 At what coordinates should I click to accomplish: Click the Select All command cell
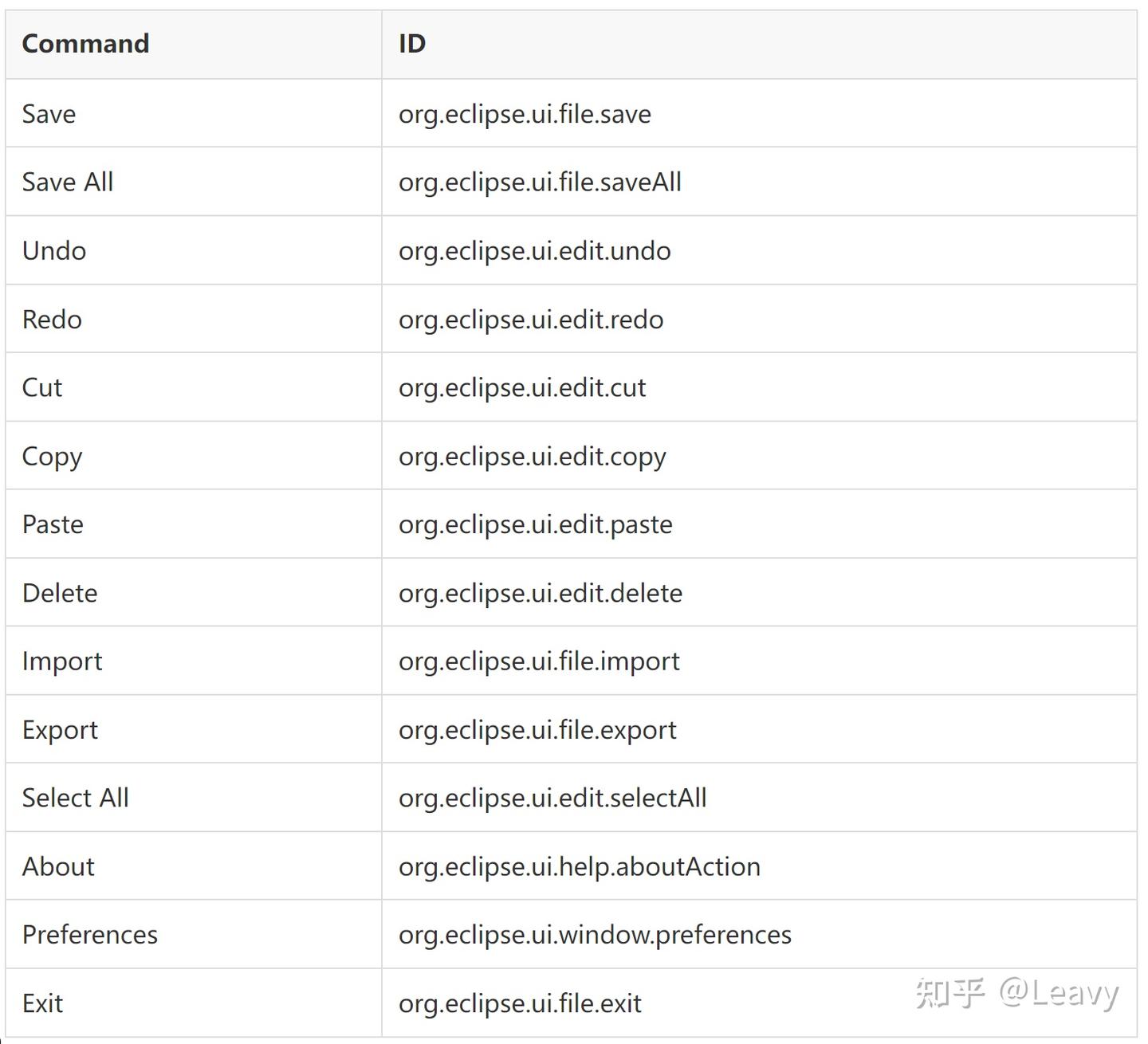[x=76, y=798]
